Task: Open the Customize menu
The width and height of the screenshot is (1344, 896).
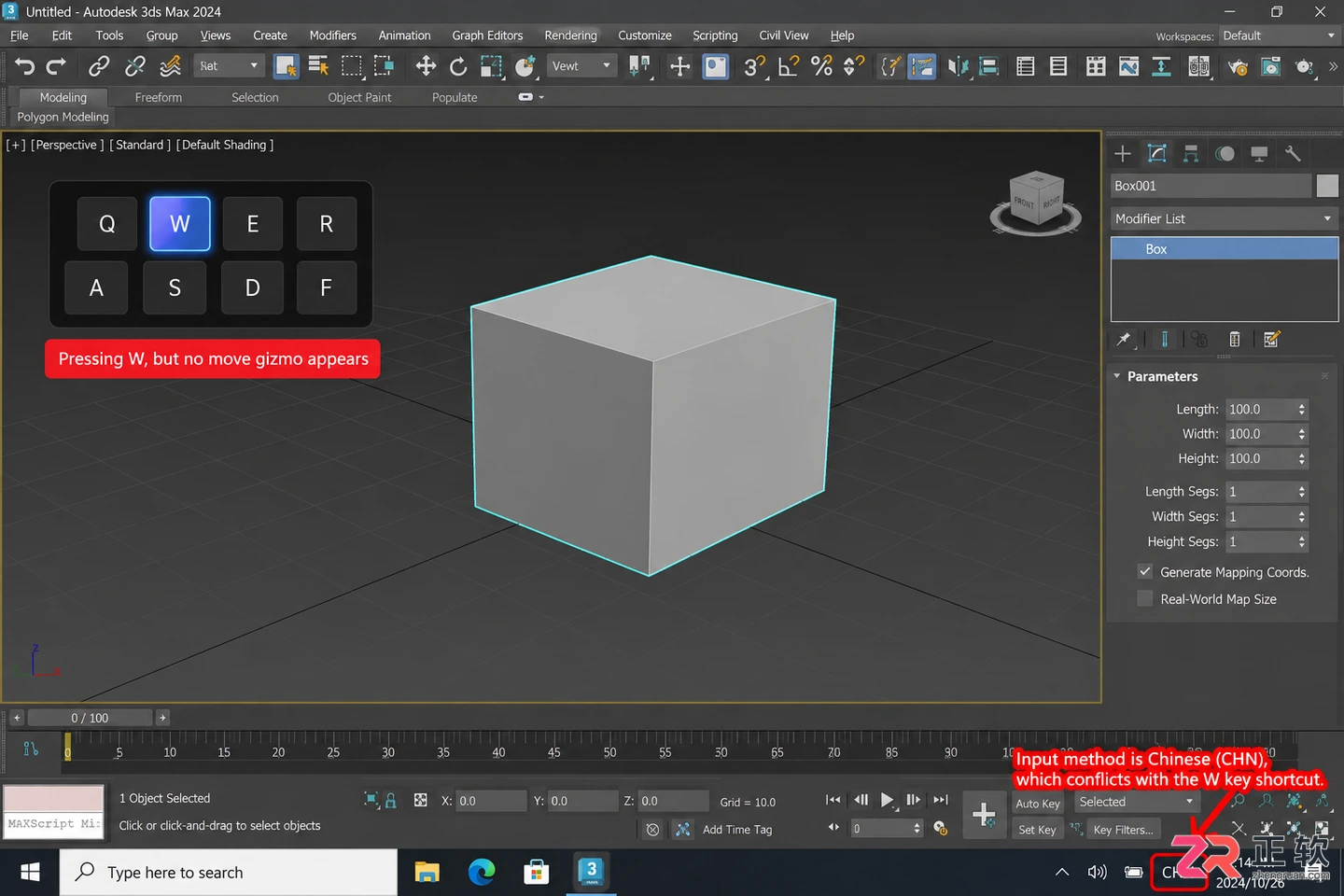Action: click(644, 35)
